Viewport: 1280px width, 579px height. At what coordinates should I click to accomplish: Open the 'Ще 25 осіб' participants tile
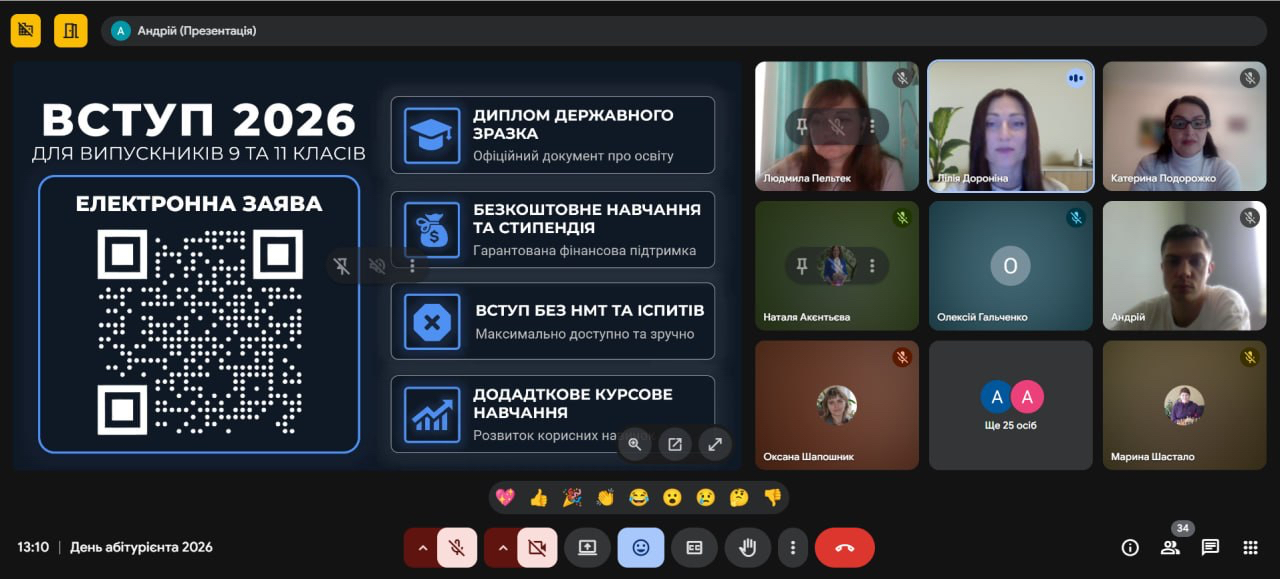click(1010, 405)
